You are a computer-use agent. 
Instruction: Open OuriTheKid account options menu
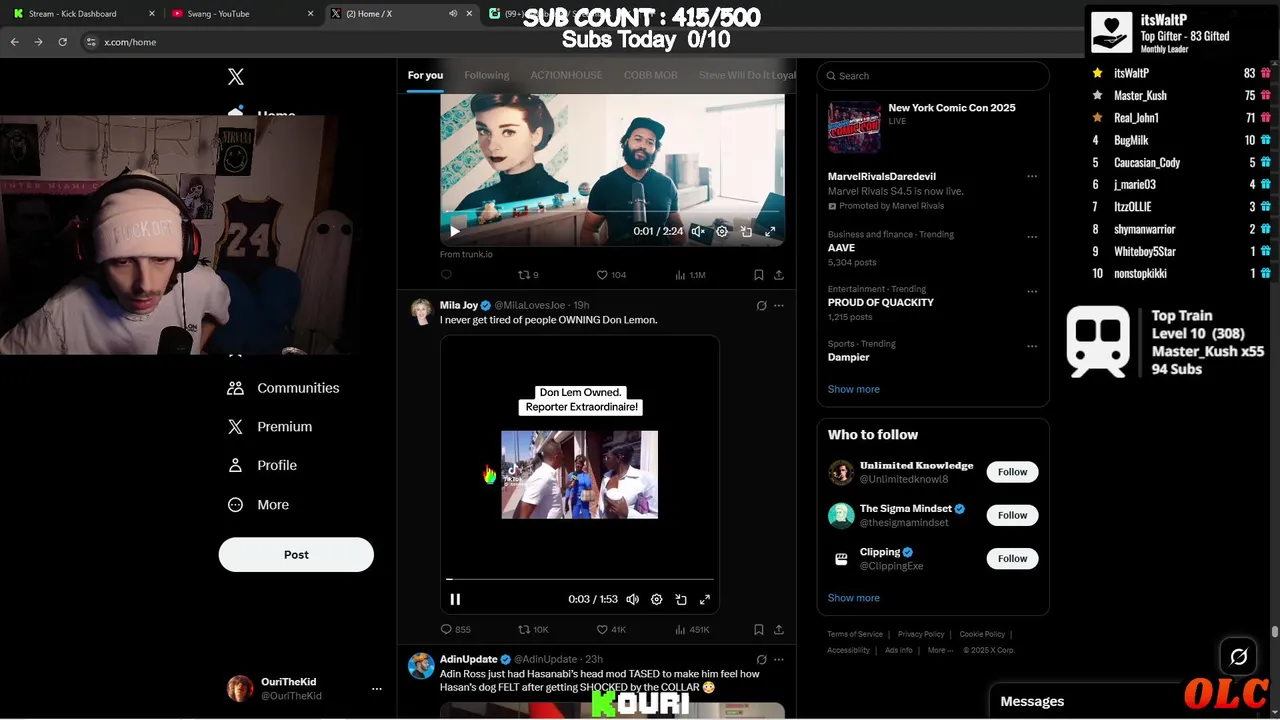click(x=377, y=689)
